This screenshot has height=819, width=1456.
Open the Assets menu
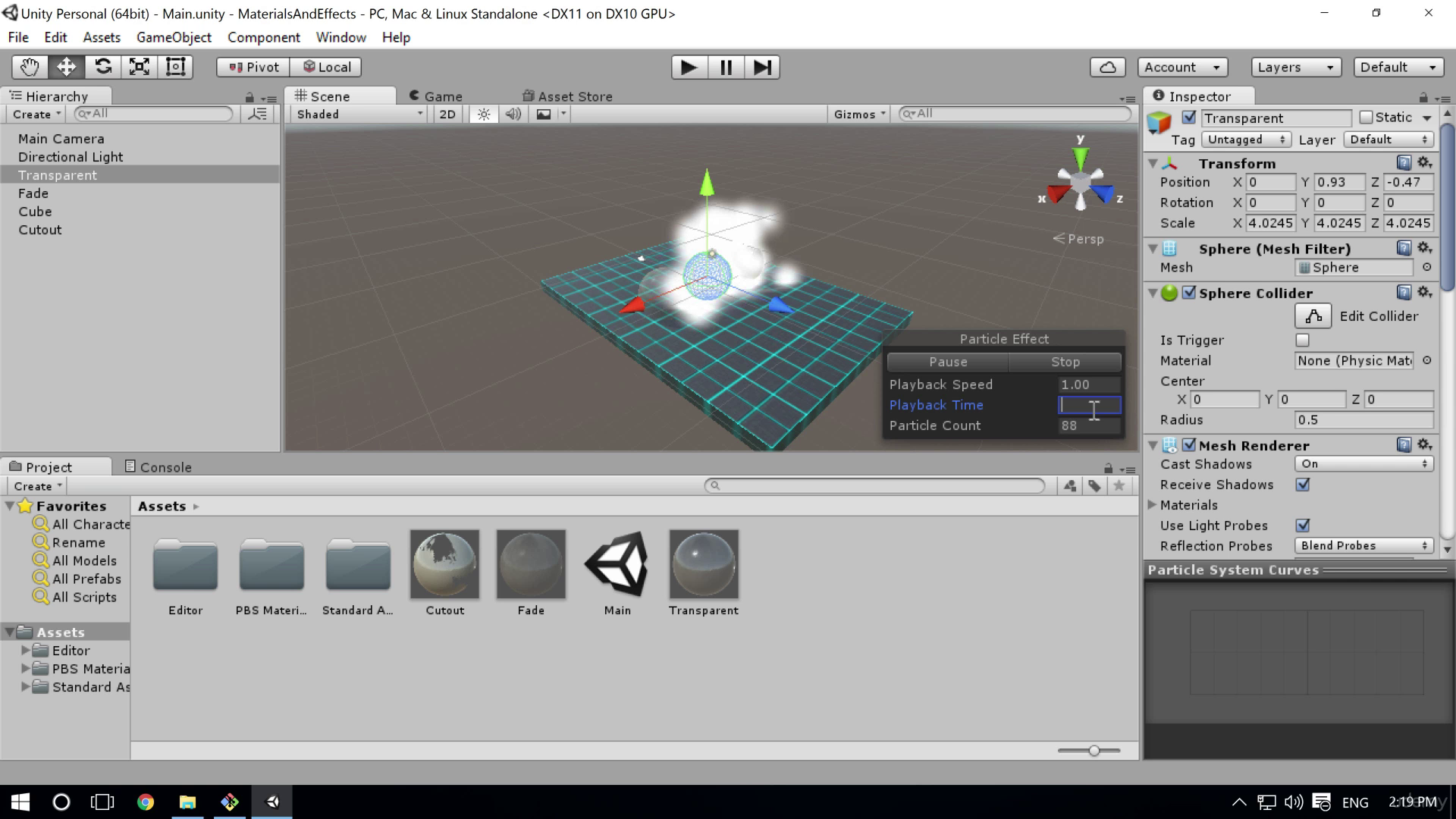click(x=102, y=37)
